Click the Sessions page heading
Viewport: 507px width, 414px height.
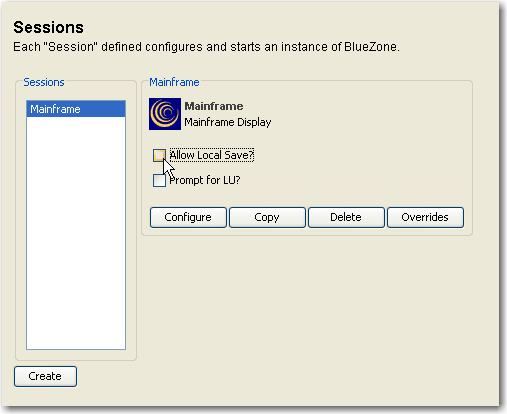(x=48, y=27)
